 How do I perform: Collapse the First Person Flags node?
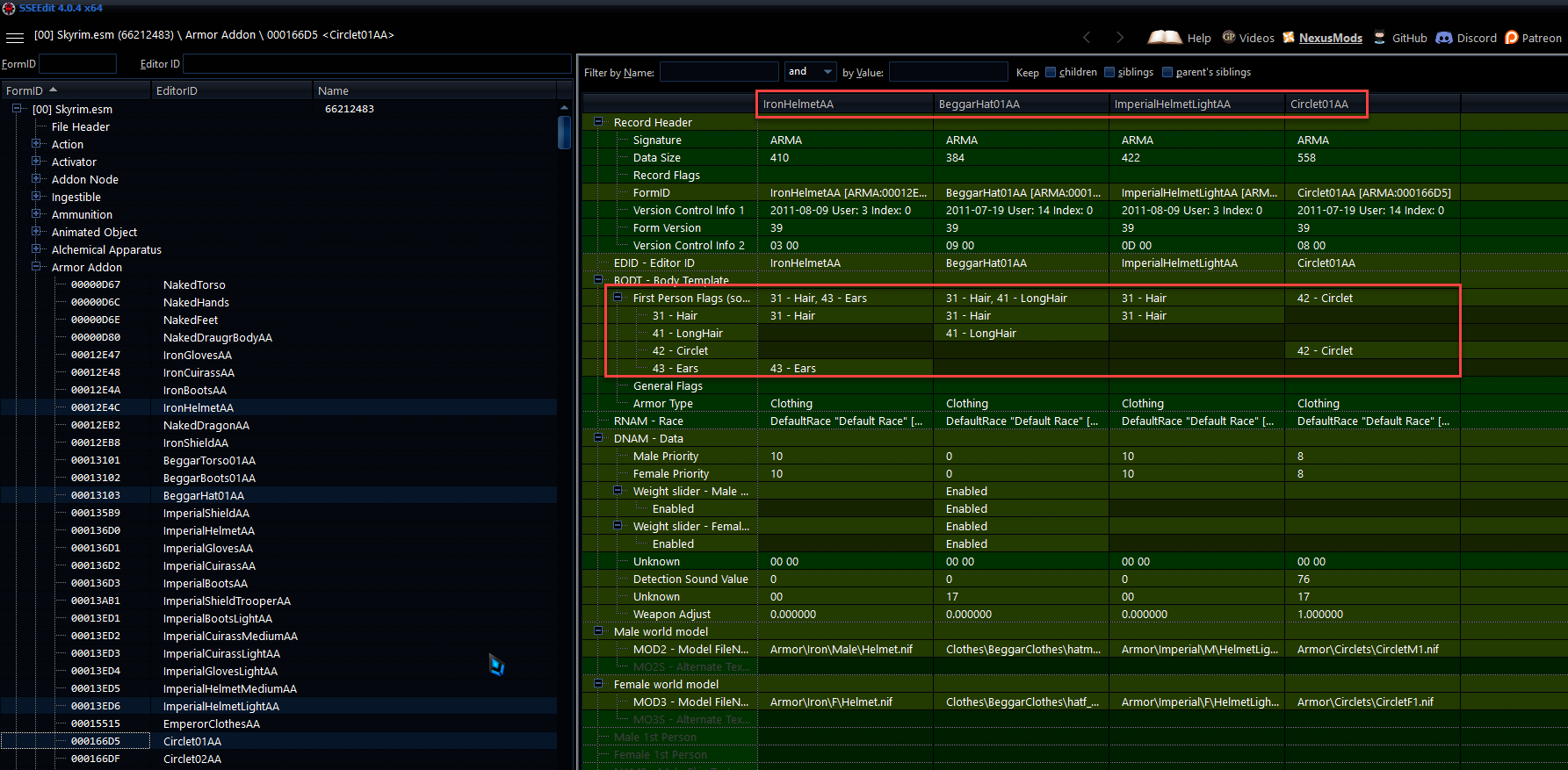(x=618, y=298)
